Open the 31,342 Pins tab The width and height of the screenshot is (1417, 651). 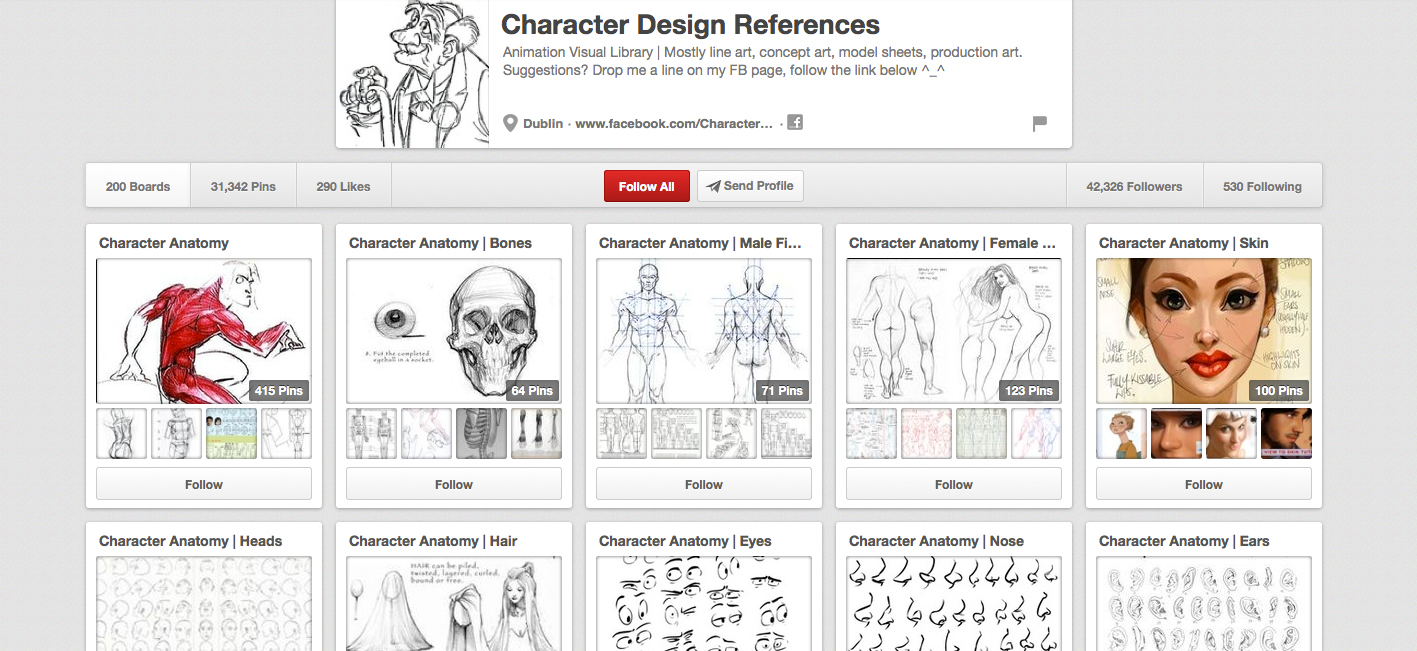tap(243, 186)
